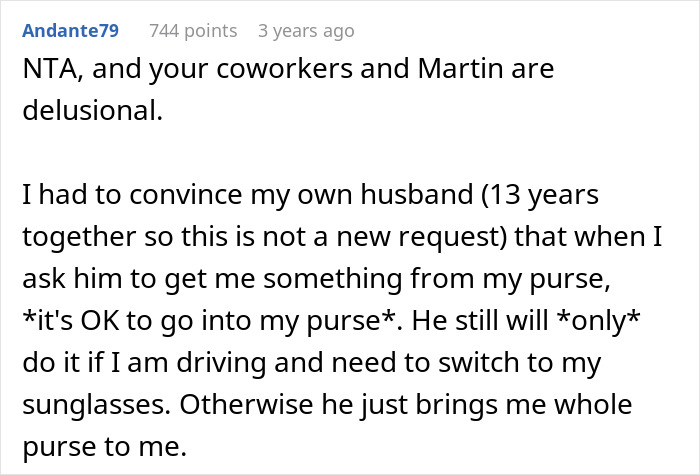Viewport: 700px width, 475px height.
Task: Click the 744 points score
Action: click(193, 31)
